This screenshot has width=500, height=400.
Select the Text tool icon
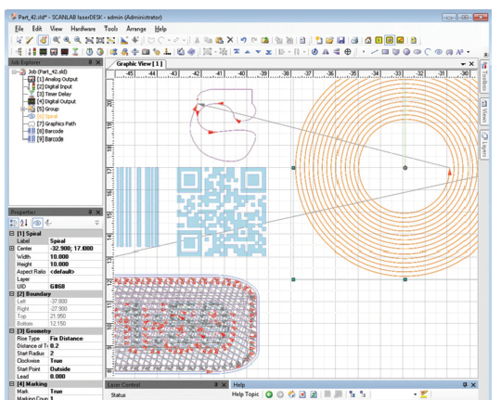pos(460,52)
